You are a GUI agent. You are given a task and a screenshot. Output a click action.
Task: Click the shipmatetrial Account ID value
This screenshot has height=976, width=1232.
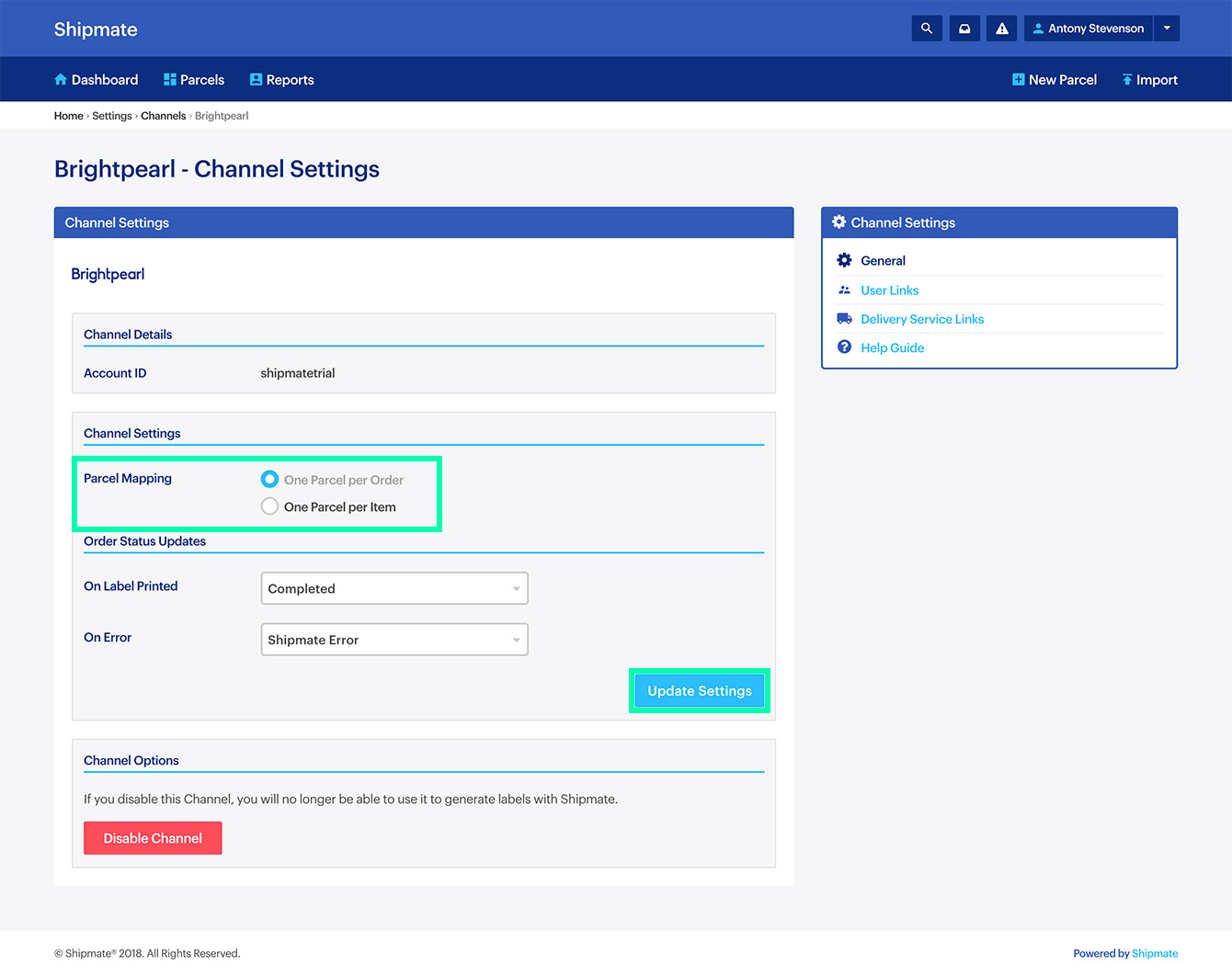tap(298, 373)
